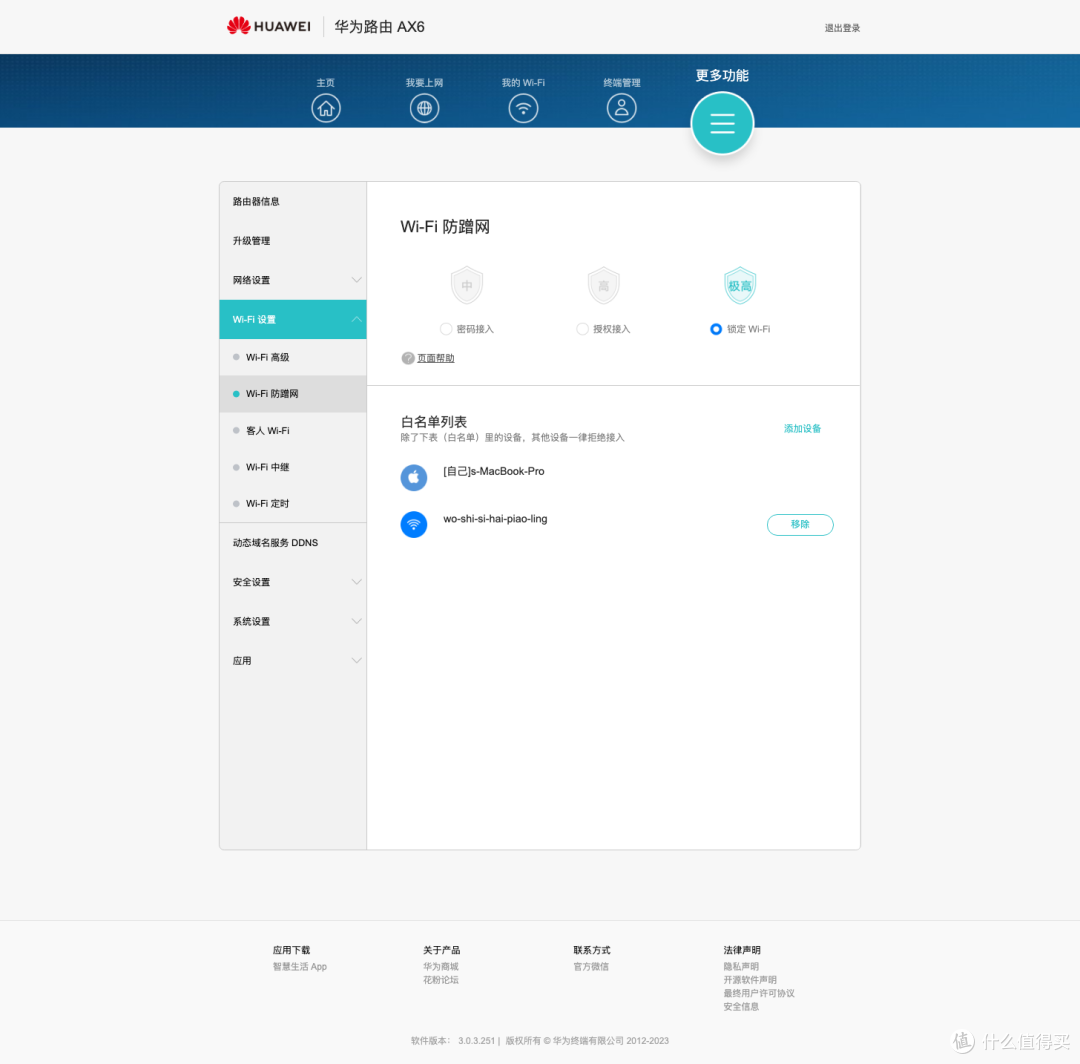
Task: Open 客人 Wi-Fi submenu item
Action: [x=293, y=430]
